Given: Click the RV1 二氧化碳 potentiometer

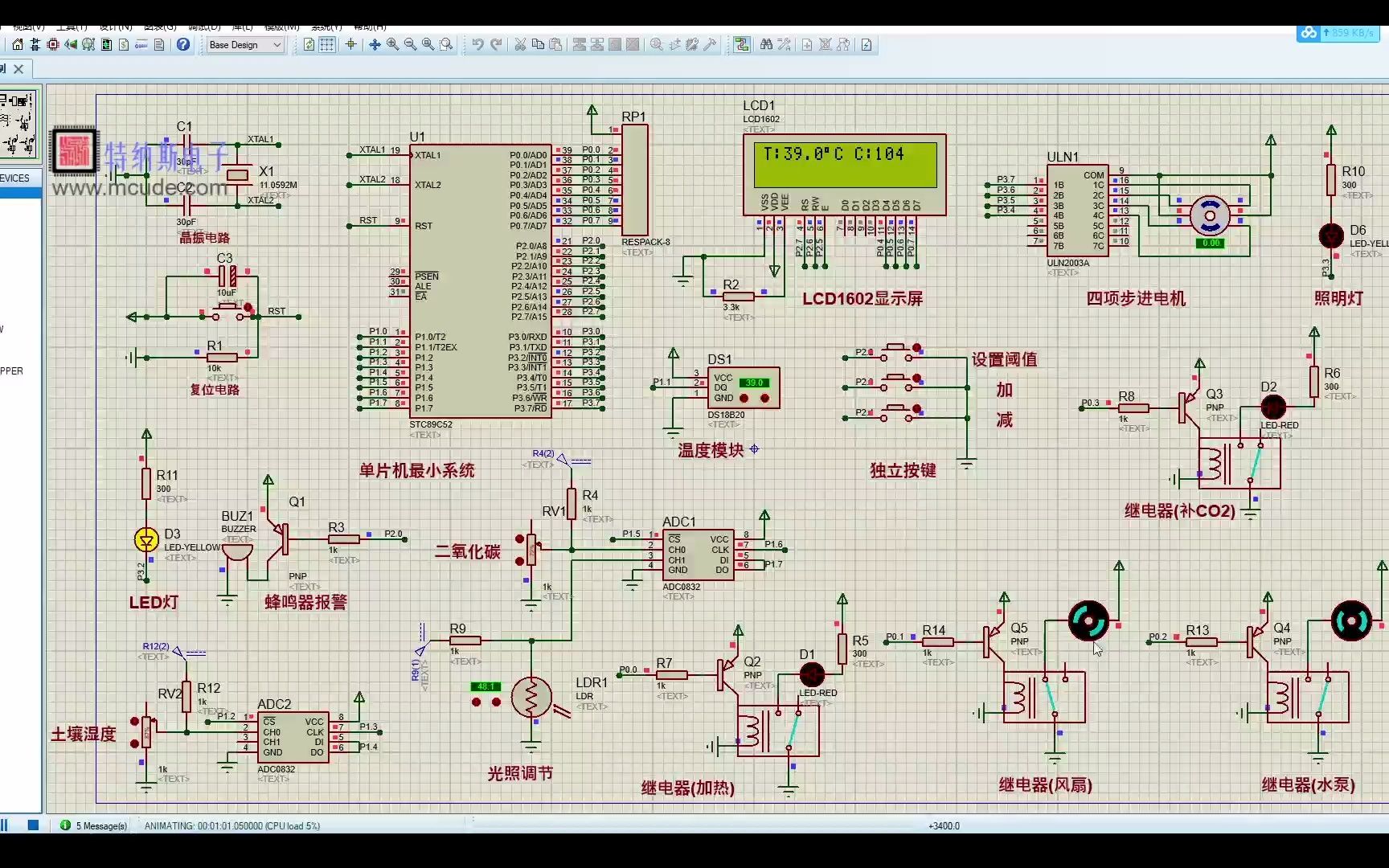Looking at the screenshot, I should pos(531,550).
